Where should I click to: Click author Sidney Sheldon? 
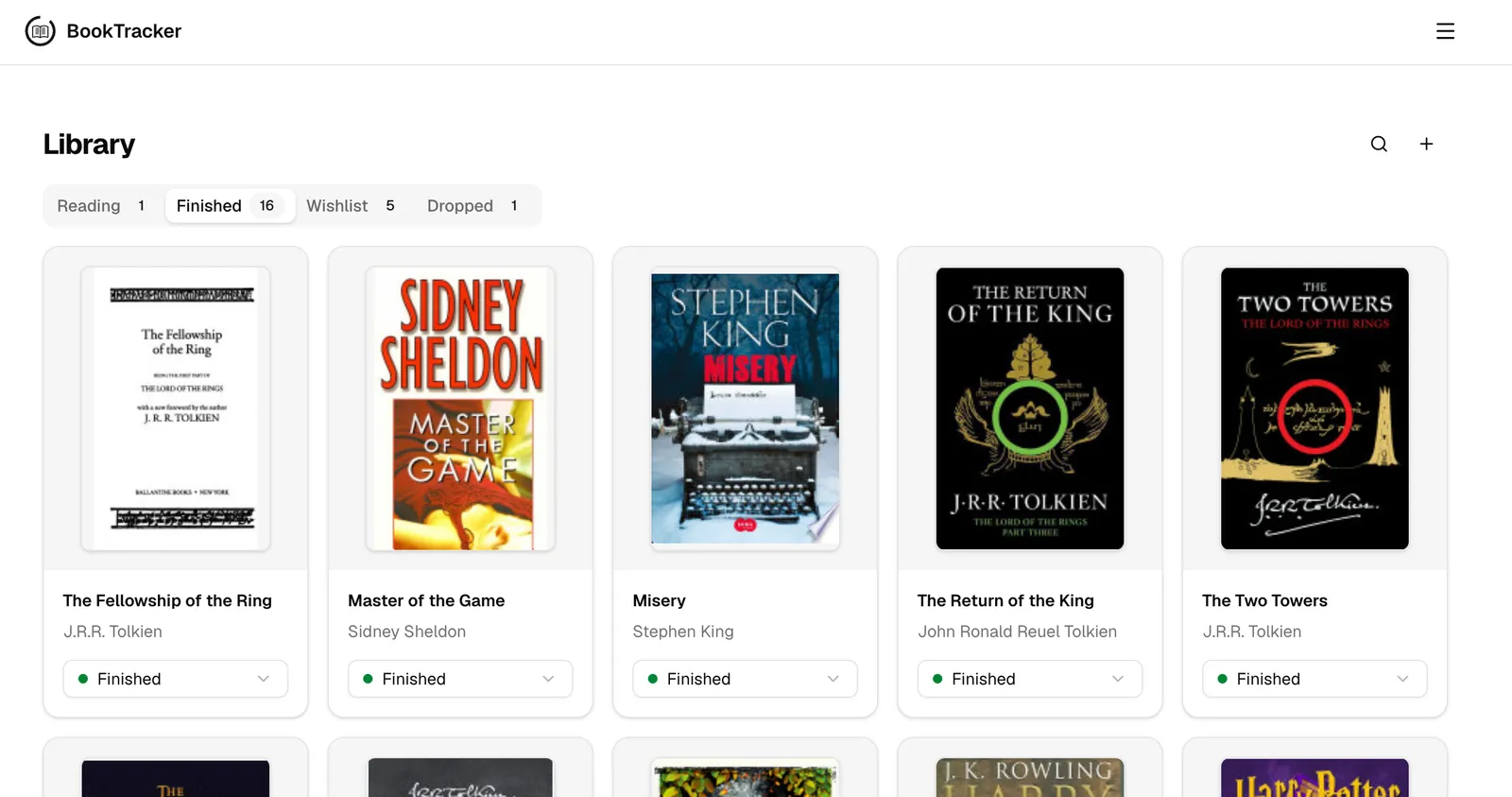[406, 632]
